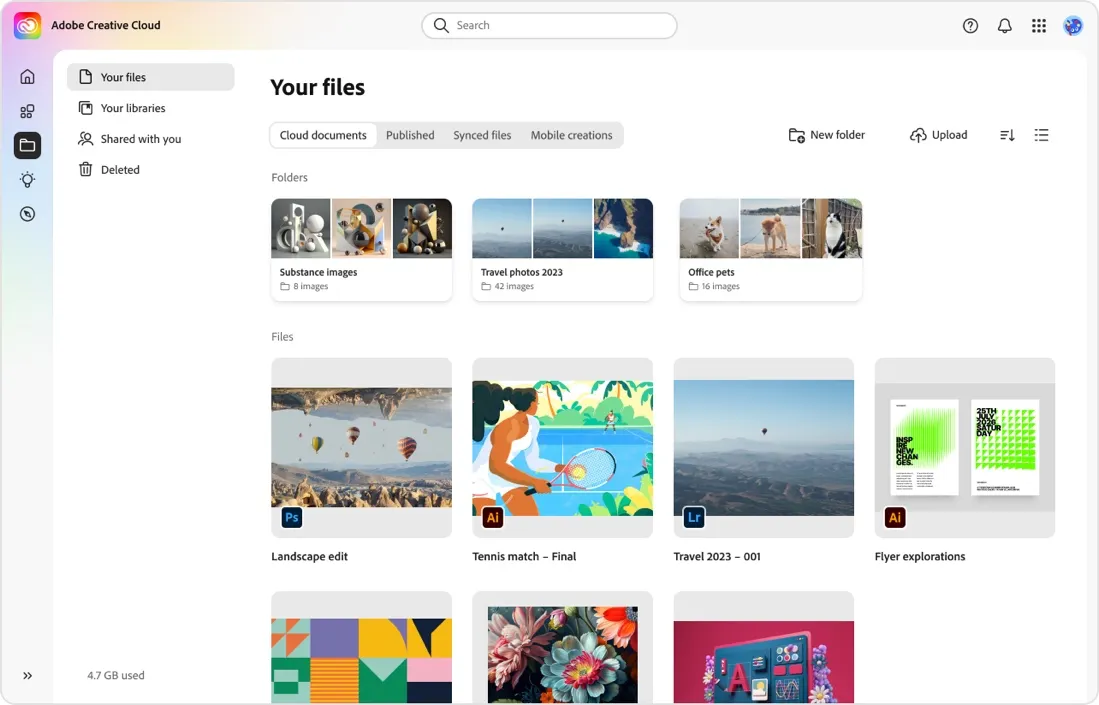Click the compass icon at sidebar bottom

pos(27,213)
